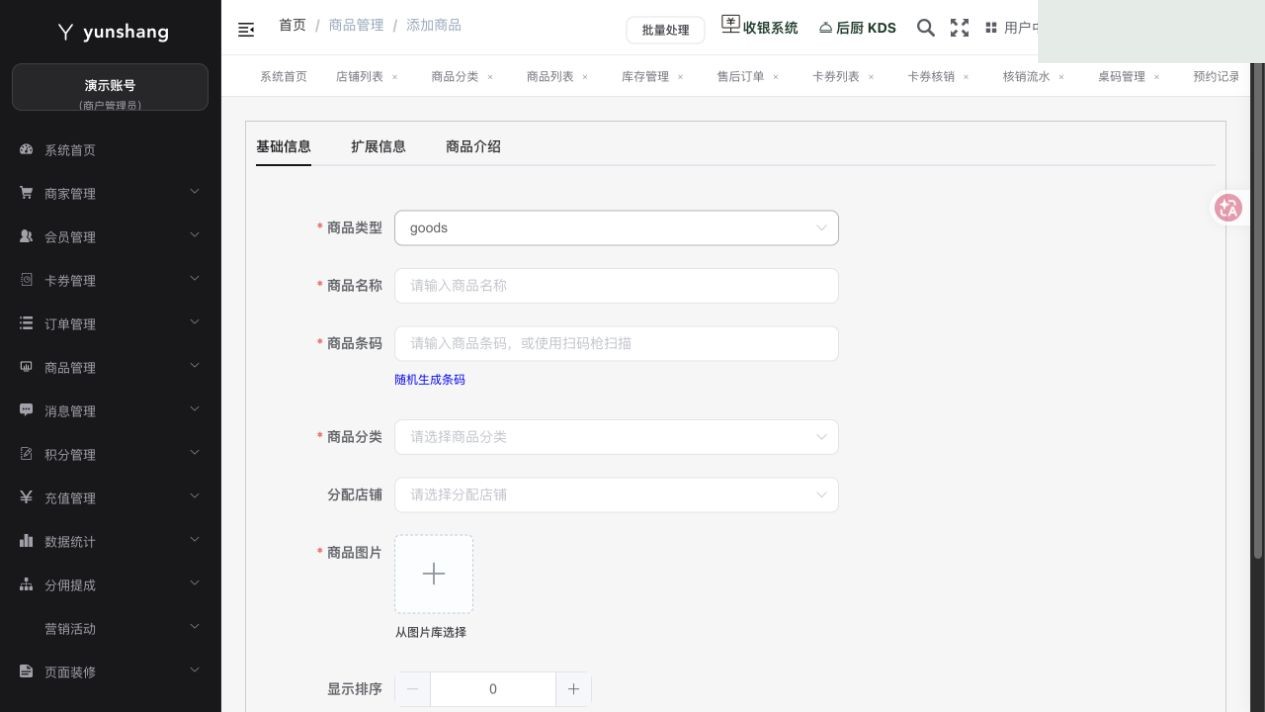The image size is (1265, 712).
Task: Close the 卡券列表 tab
Action: [871, 77]
